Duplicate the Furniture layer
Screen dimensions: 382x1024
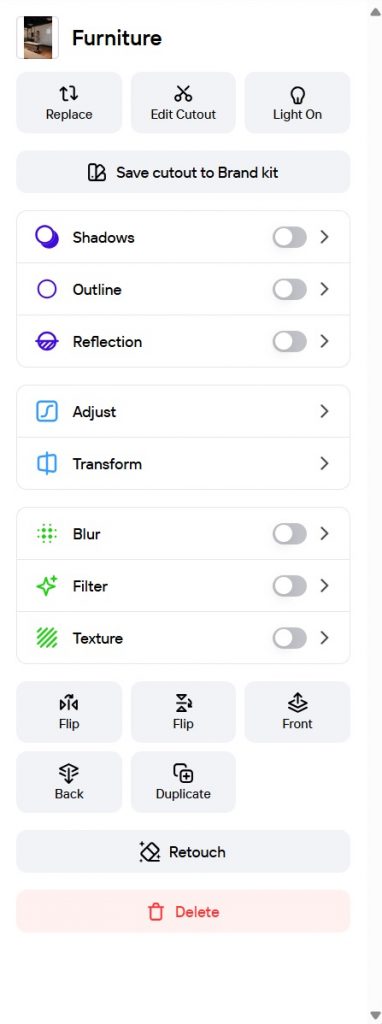[x=183, y=782]
